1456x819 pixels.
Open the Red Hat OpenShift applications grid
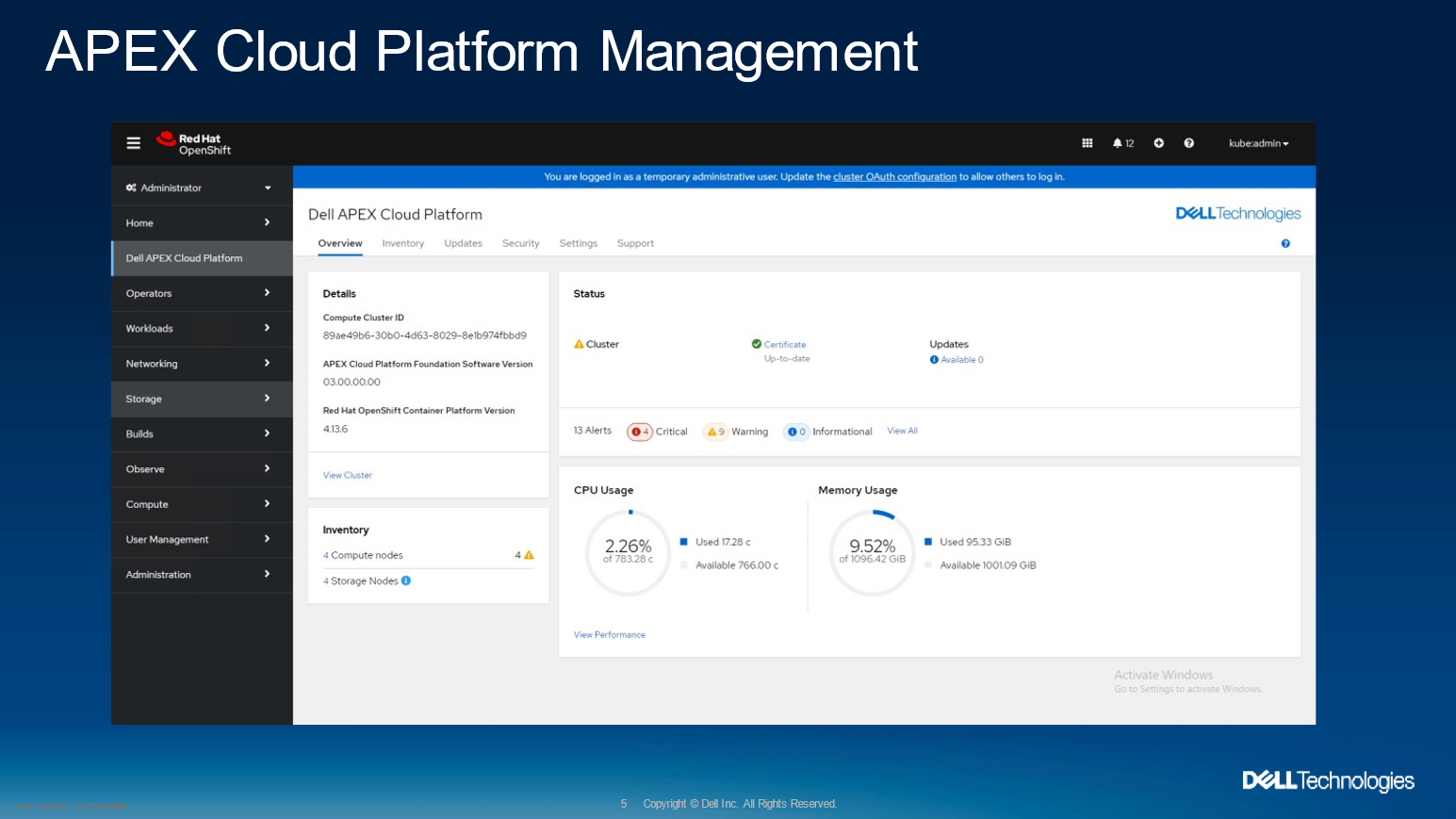pyautogui.click(x=1087, y=142)
